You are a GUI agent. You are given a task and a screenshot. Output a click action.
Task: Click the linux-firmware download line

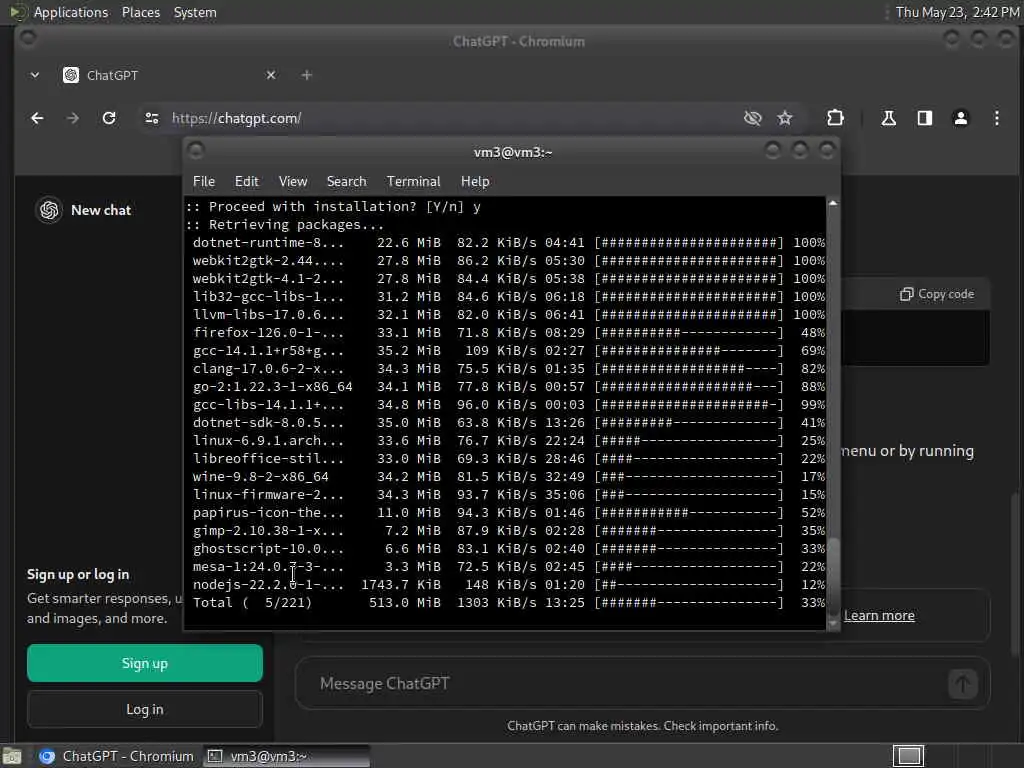(x=509, y=494)
